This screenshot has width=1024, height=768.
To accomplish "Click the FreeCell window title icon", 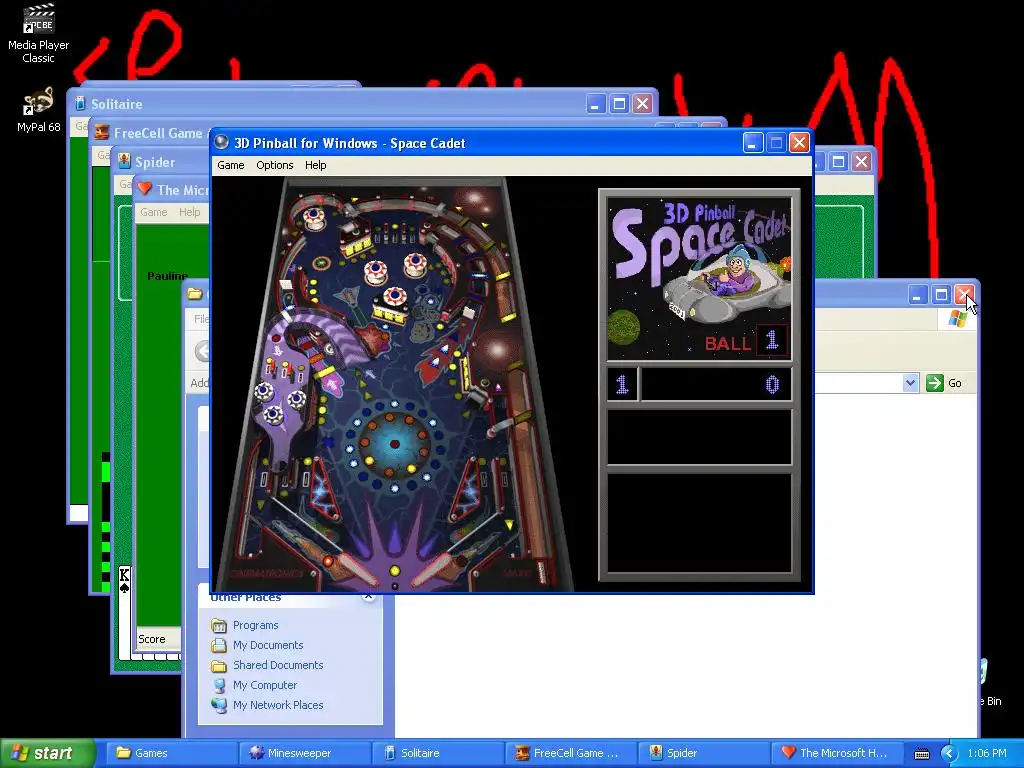I will 101,133.
